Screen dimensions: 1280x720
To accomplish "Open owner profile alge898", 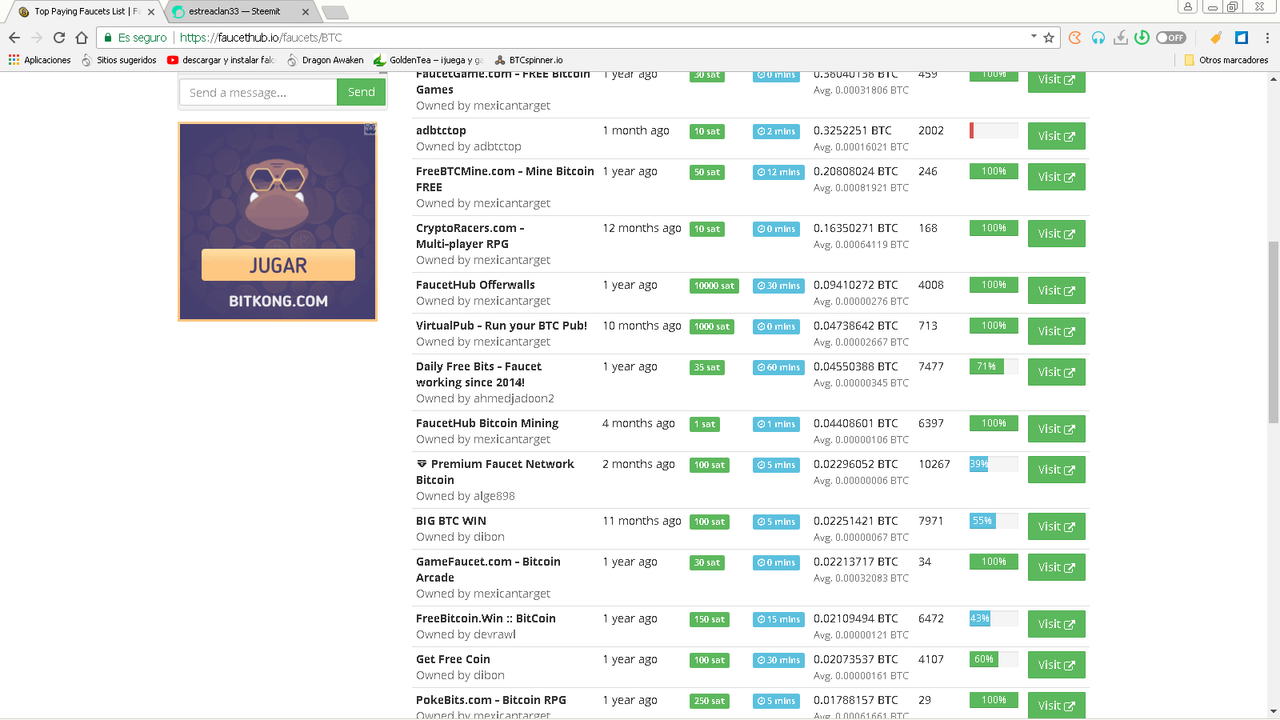I will coord(494,496).
